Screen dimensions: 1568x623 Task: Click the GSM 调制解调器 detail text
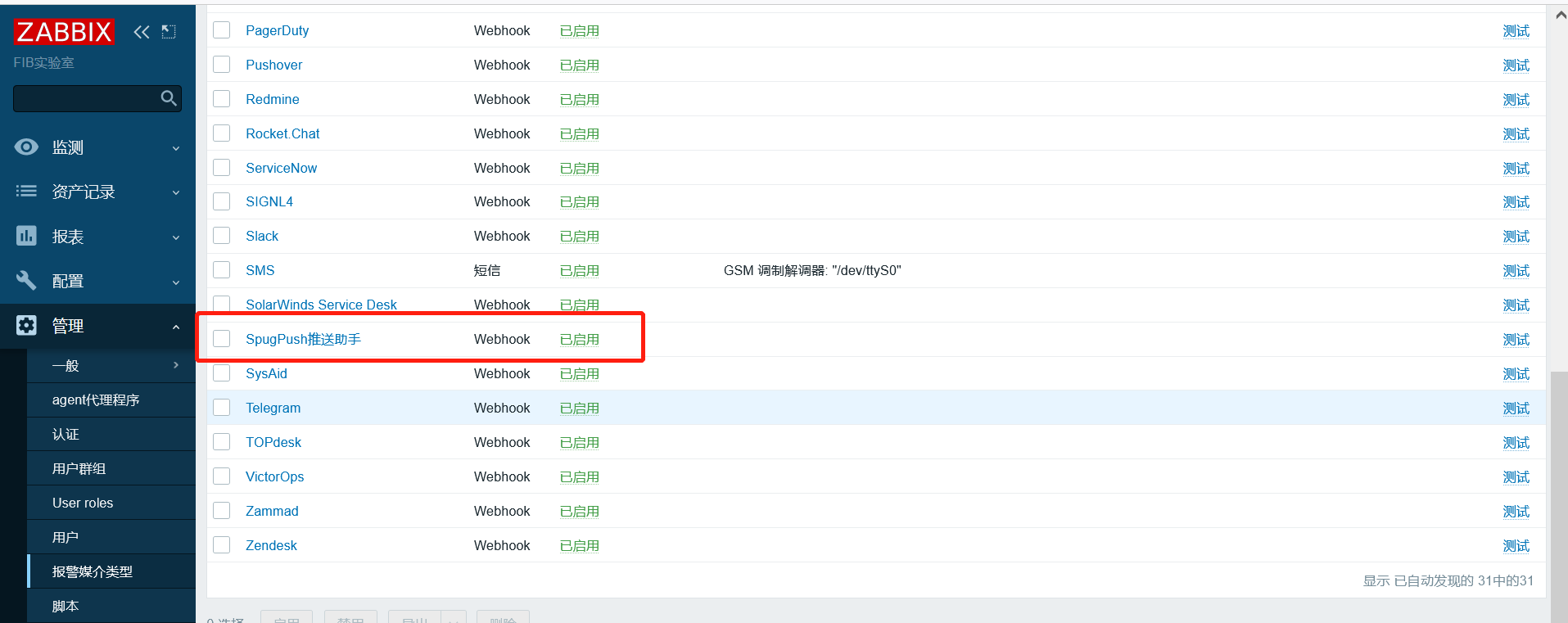812,270
